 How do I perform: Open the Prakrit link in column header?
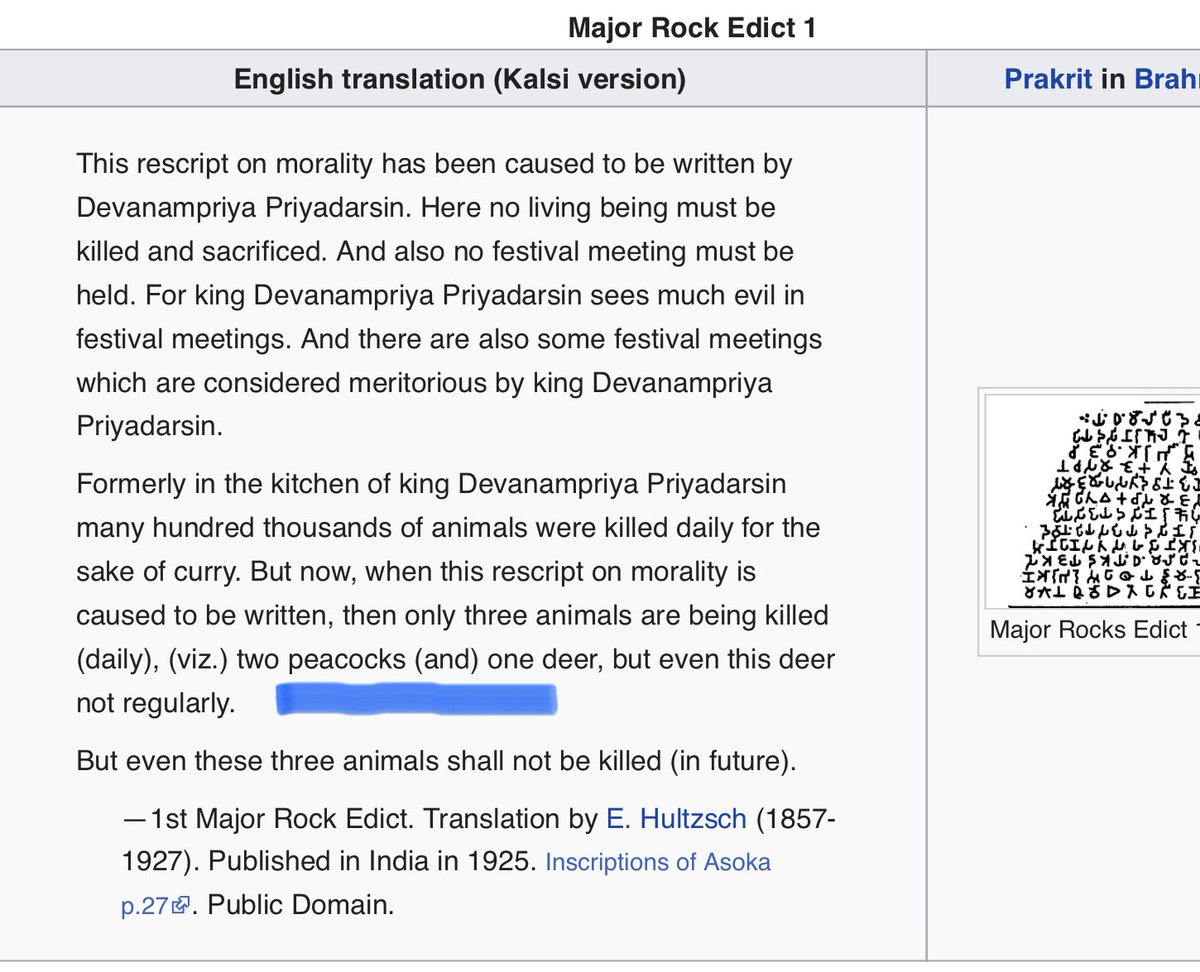pos(1048,79)
